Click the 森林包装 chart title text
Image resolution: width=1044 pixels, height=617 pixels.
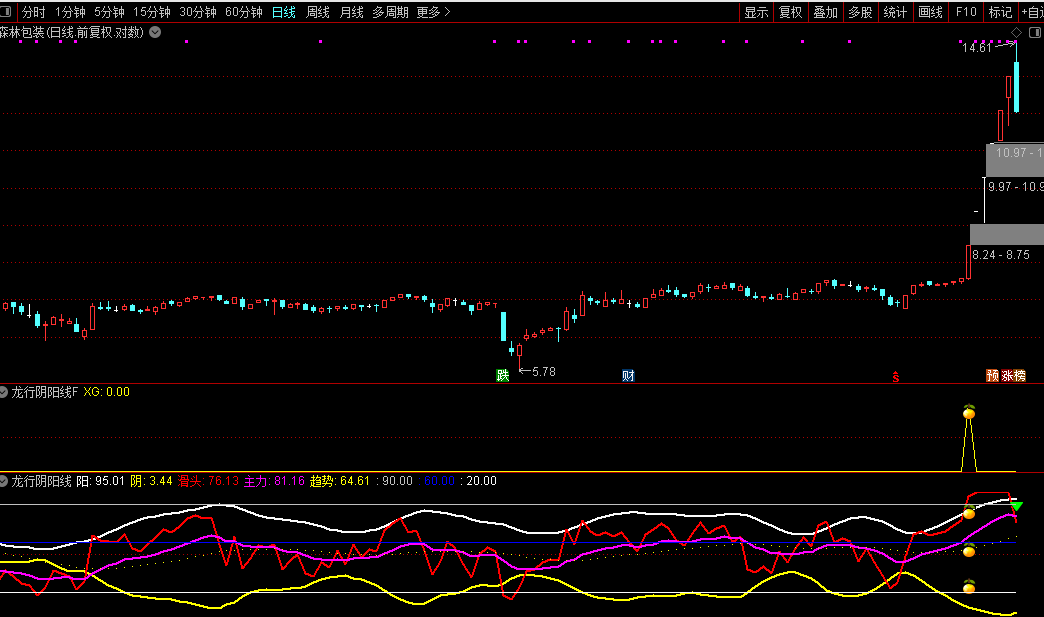pos(71,32)
